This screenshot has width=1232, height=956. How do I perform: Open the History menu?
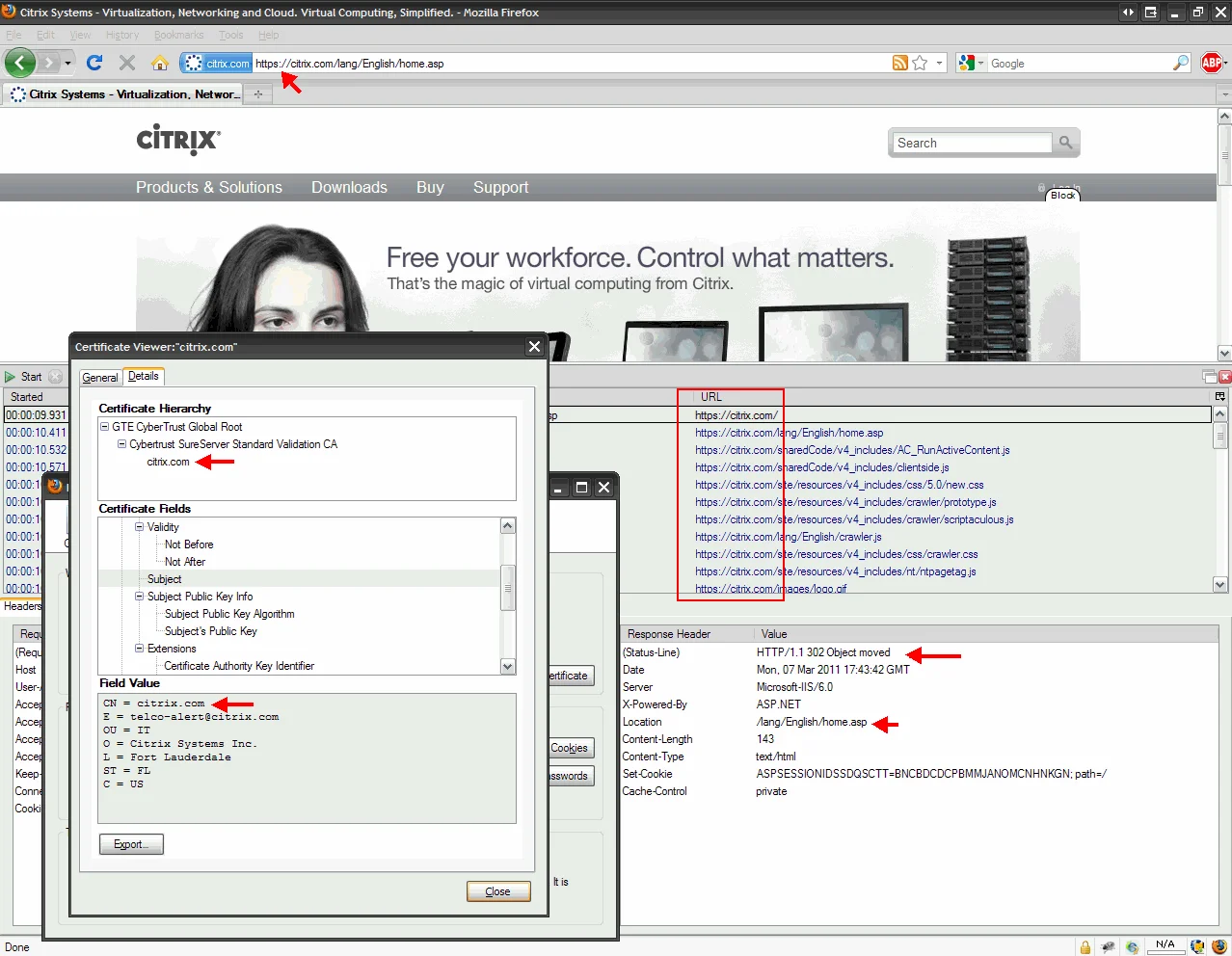pyautogui.click(x=122, y=35)
